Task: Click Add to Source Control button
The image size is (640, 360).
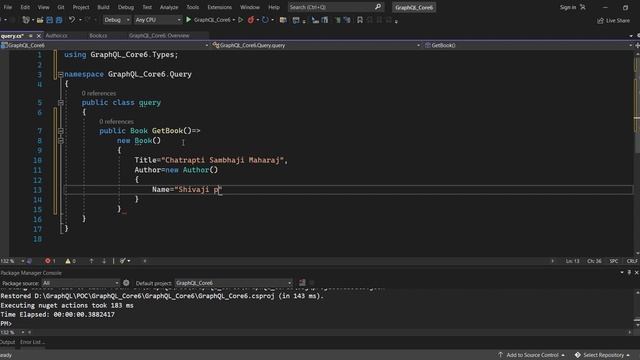Action: (531, 355)
